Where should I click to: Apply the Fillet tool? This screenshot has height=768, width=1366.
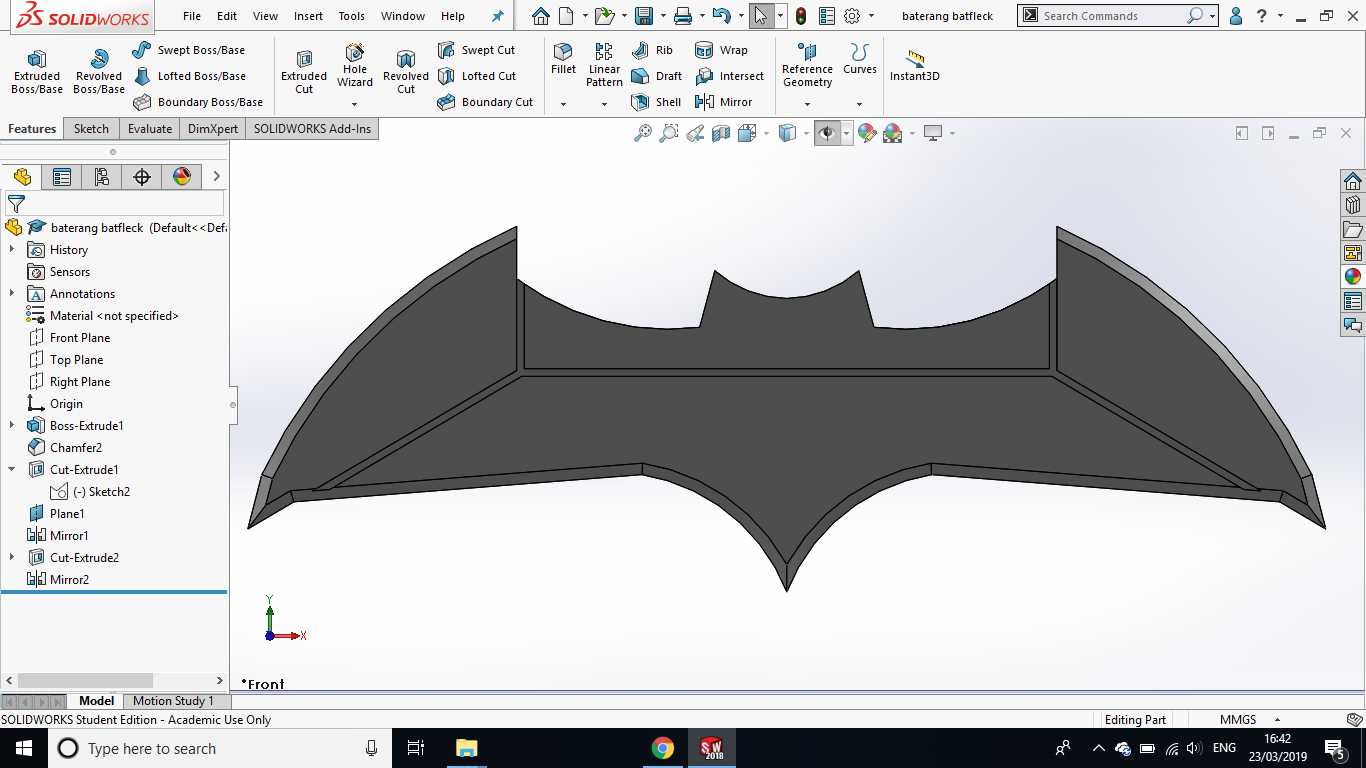[564, 59]
